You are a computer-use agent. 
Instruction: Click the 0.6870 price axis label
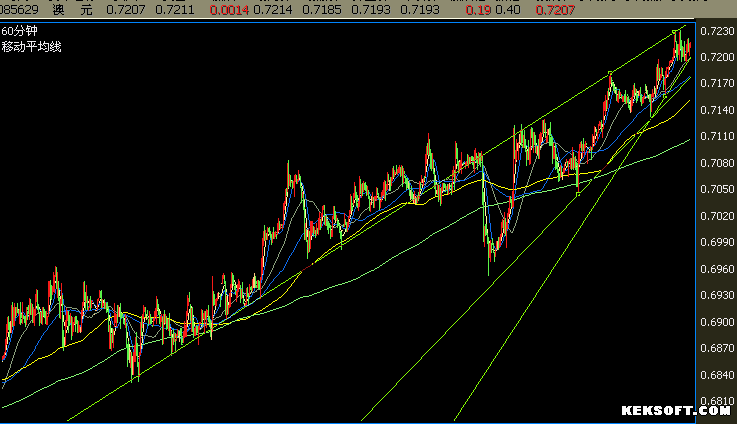717,348
